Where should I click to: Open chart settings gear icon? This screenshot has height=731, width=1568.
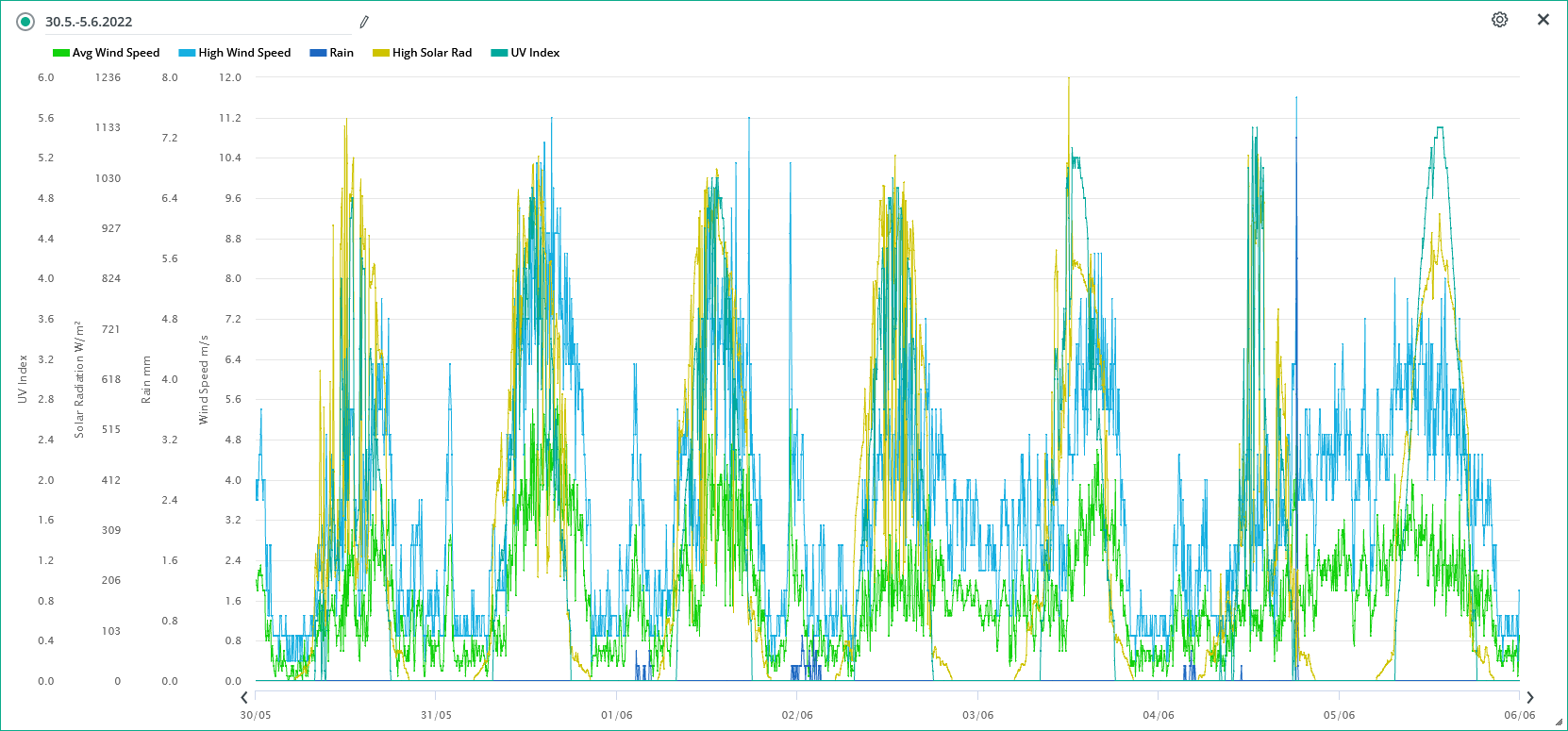click(x=1499, y=20)
